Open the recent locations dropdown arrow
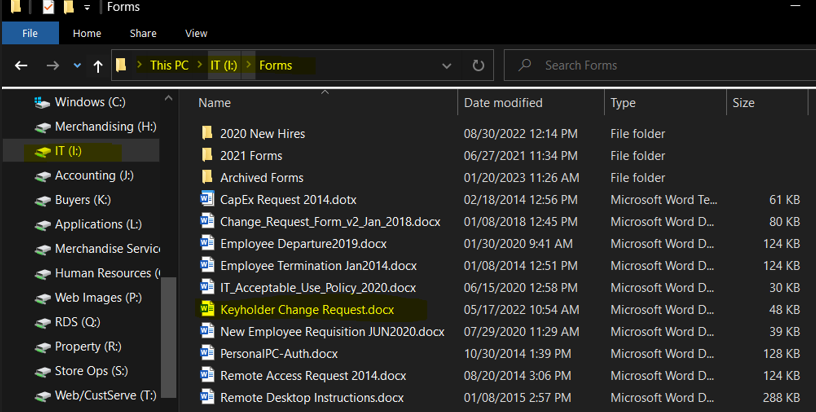 77,66
